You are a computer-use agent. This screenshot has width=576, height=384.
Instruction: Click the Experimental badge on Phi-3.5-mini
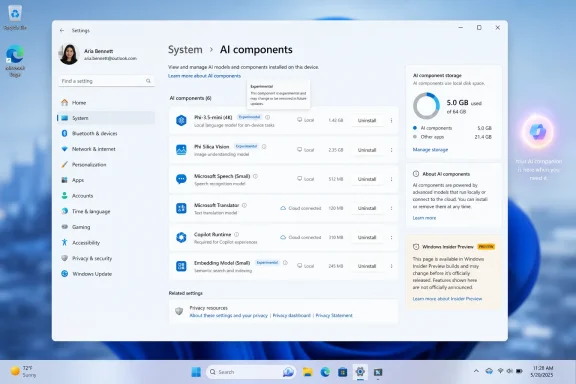coord(249,117)
